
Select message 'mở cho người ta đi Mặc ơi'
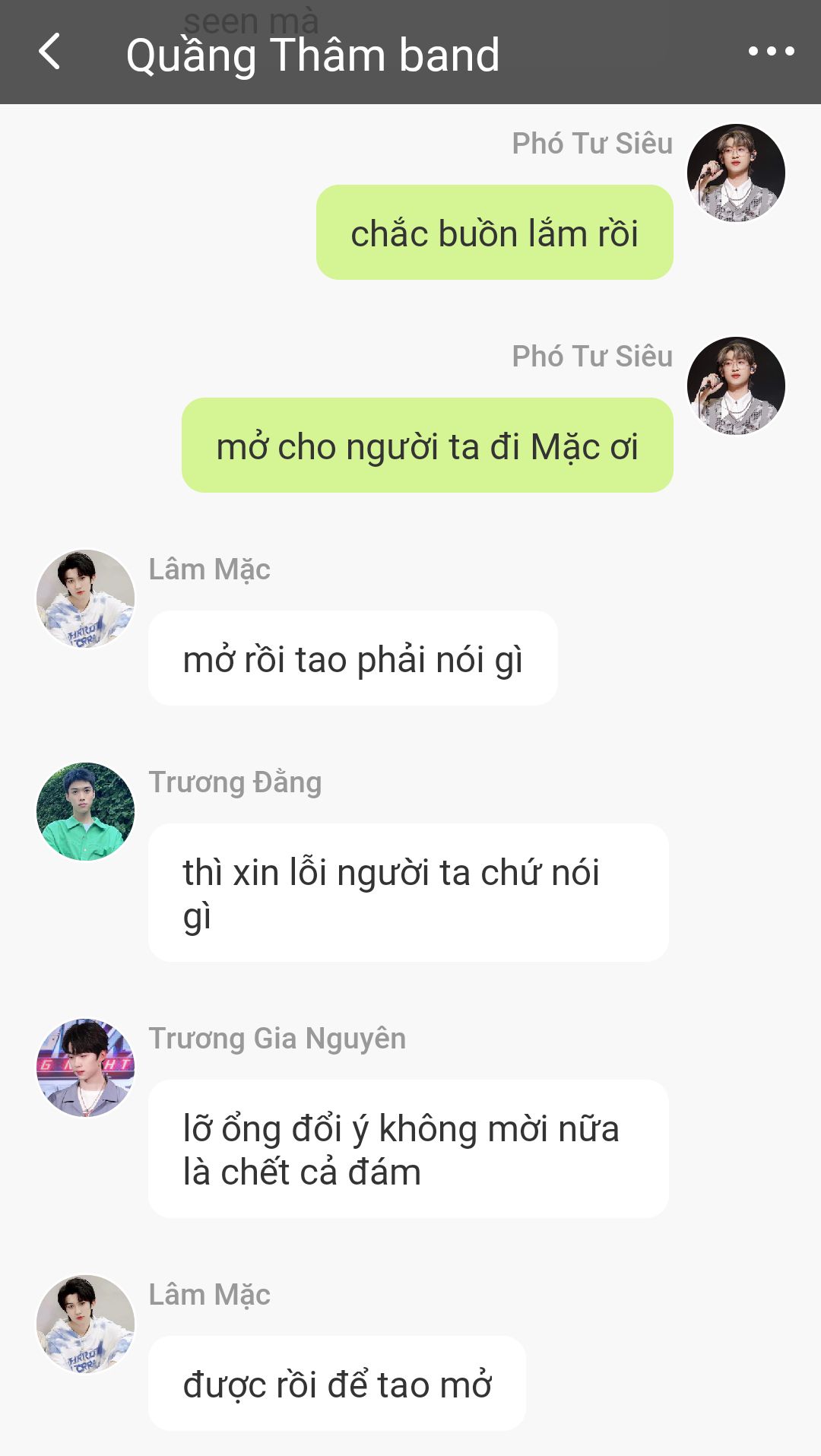427,446
